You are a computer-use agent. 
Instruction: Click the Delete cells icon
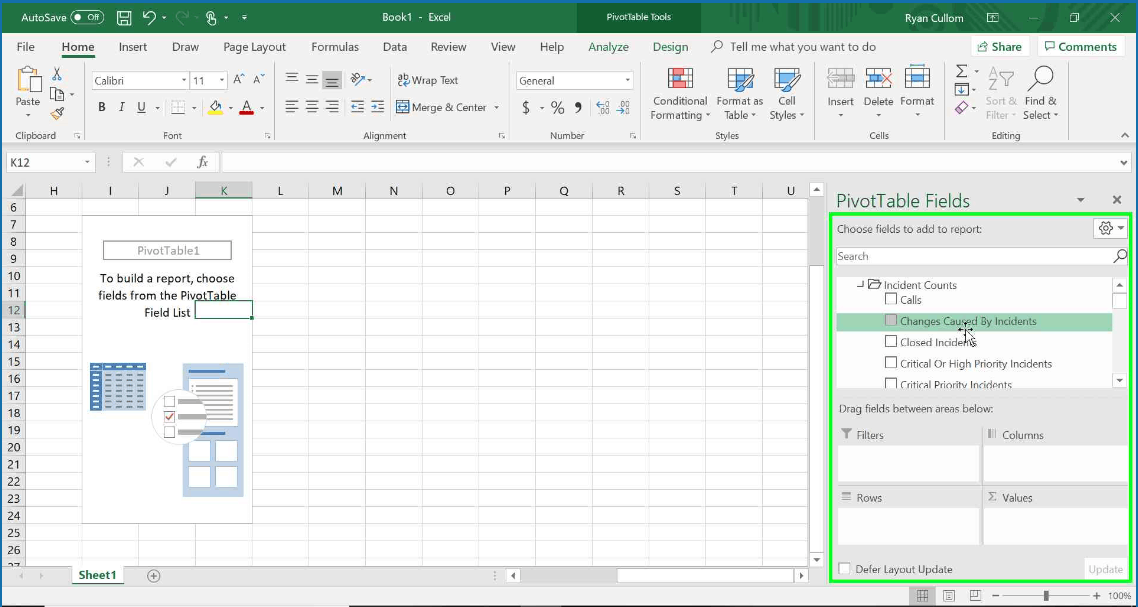pyautogui.click(x=878, y=78)
